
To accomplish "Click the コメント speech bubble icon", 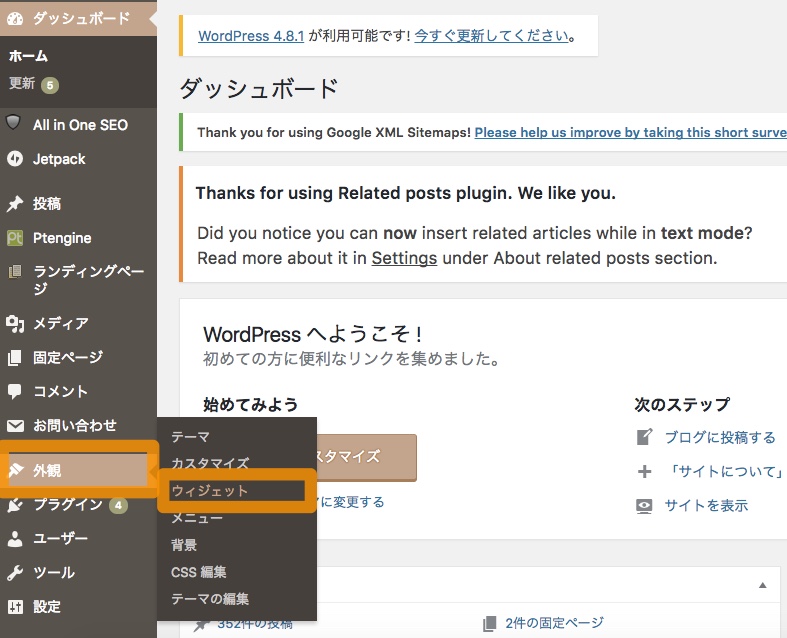I will pos(15,391).
